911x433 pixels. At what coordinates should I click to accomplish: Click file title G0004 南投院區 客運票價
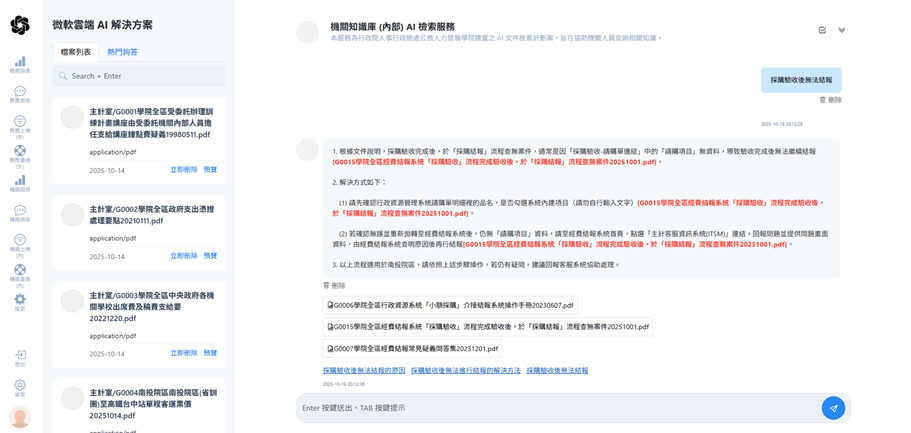(151, 404)
